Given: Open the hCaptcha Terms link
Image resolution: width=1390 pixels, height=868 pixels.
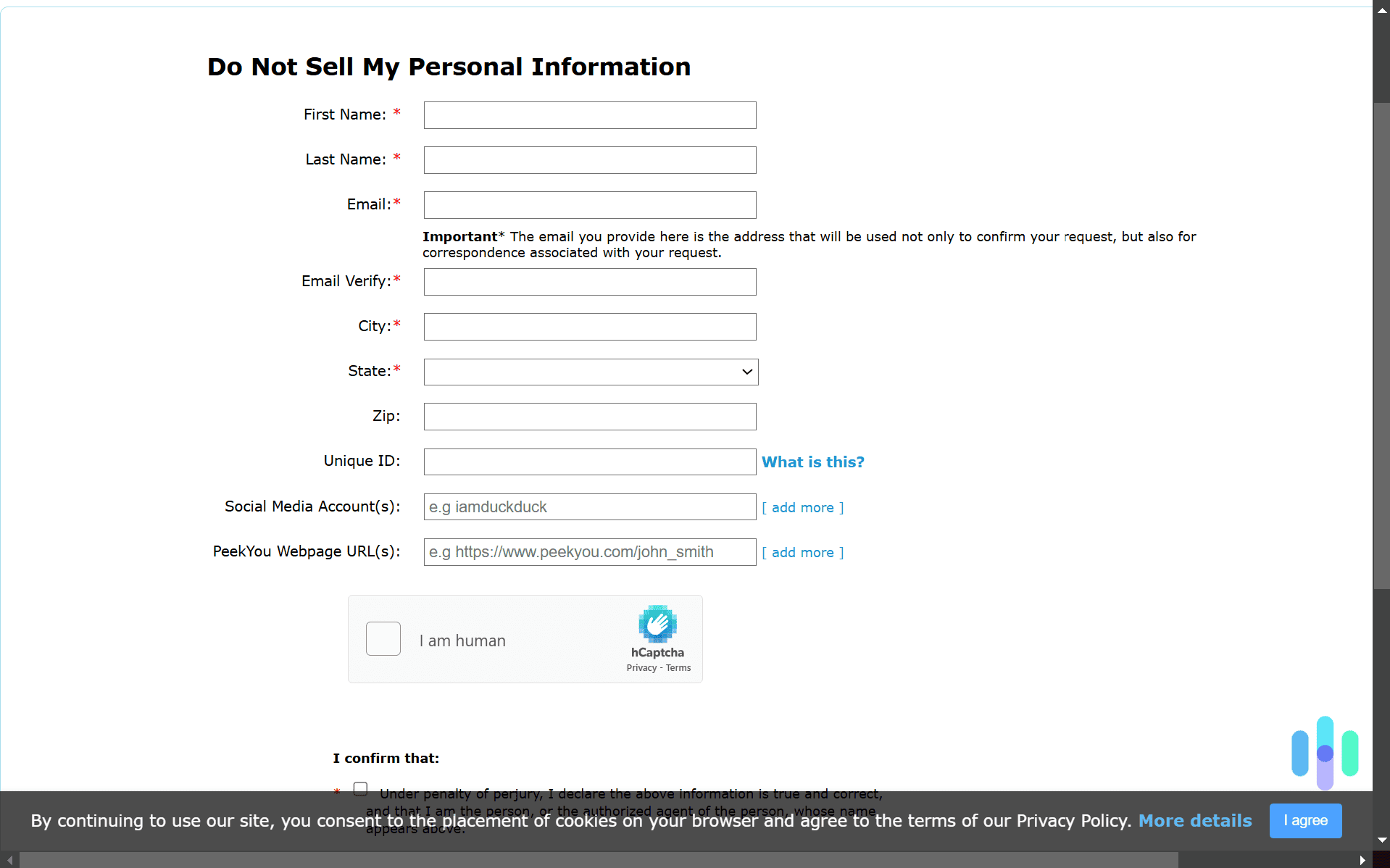Looking at the screenshot, I should point(678,668).
